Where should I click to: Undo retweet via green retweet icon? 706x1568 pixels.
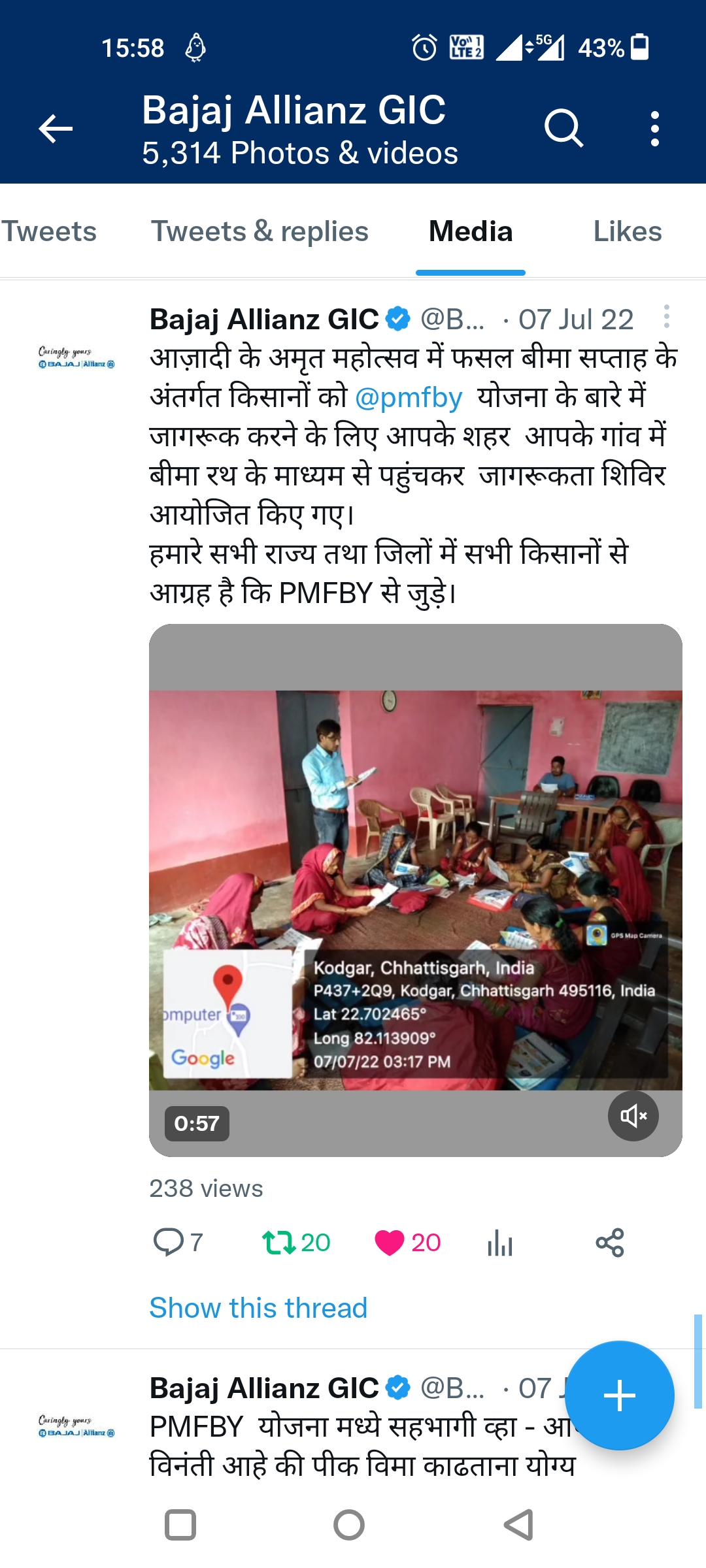click(279, 1242)
